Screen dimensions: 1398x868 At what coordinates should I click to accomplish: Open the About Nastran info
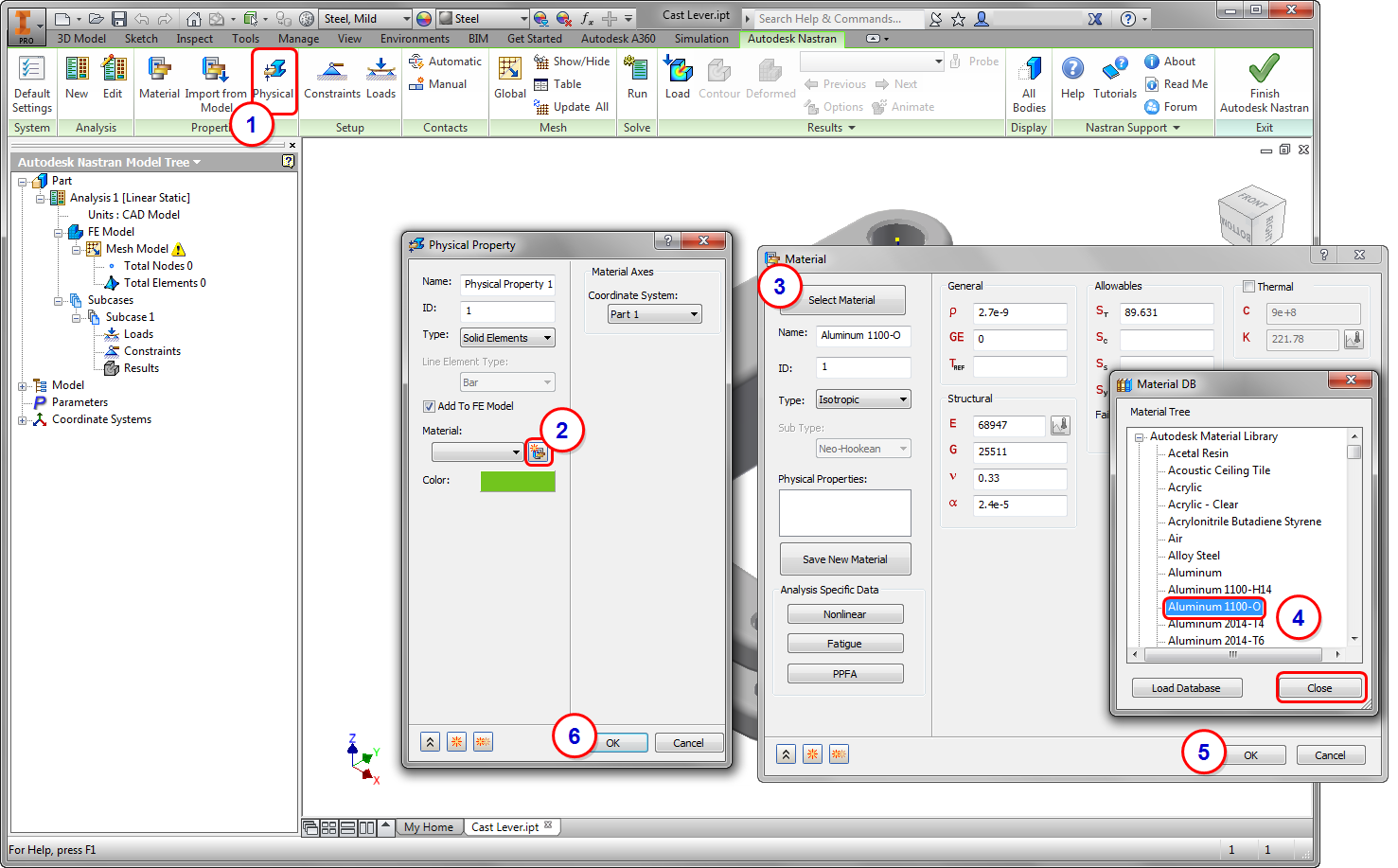coord(1170,62)
